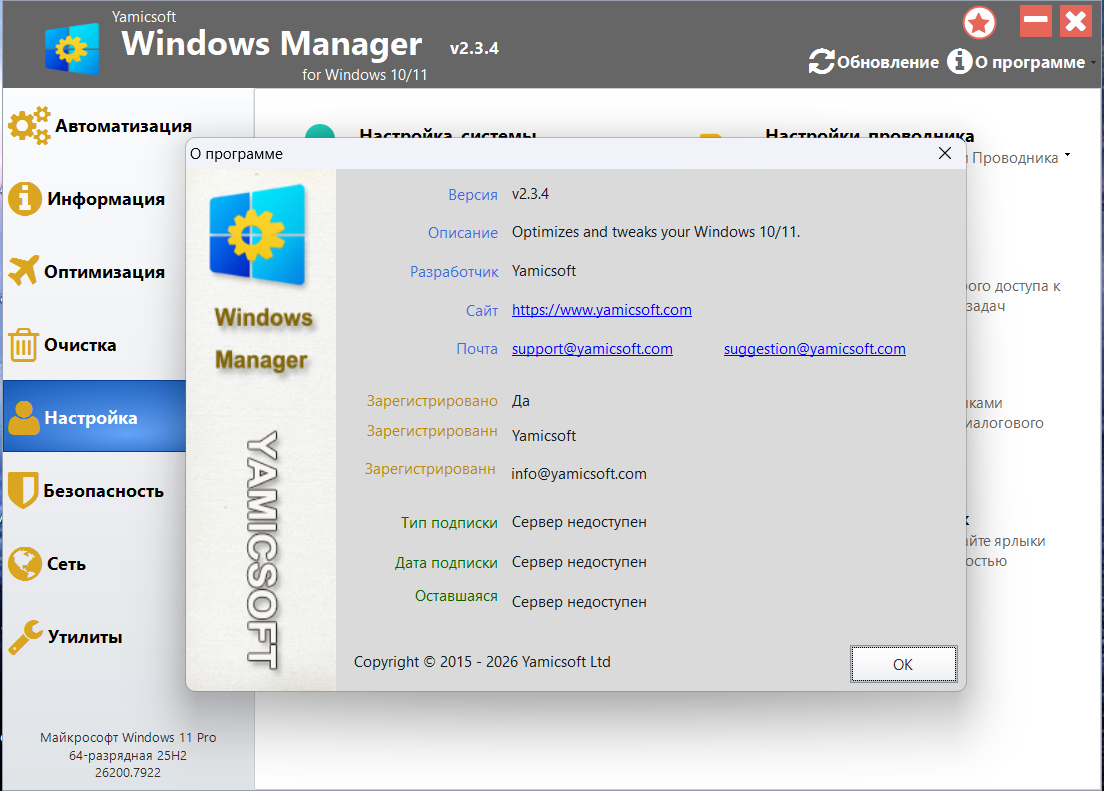Open the Сеть globe icon
The width and height of the screenshot is (1104, 791).
tap(25, 564)
